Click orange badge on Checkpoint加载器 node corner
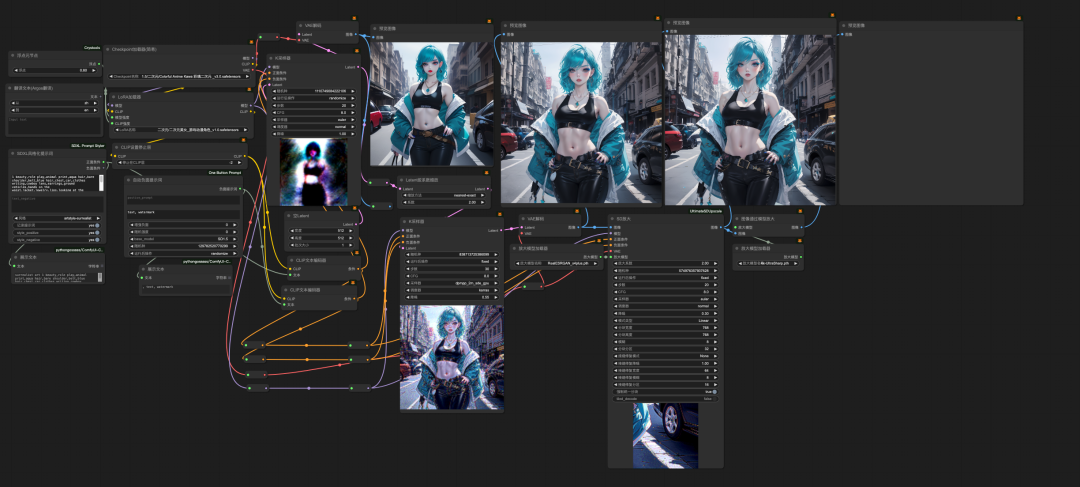 coord(250,43)
